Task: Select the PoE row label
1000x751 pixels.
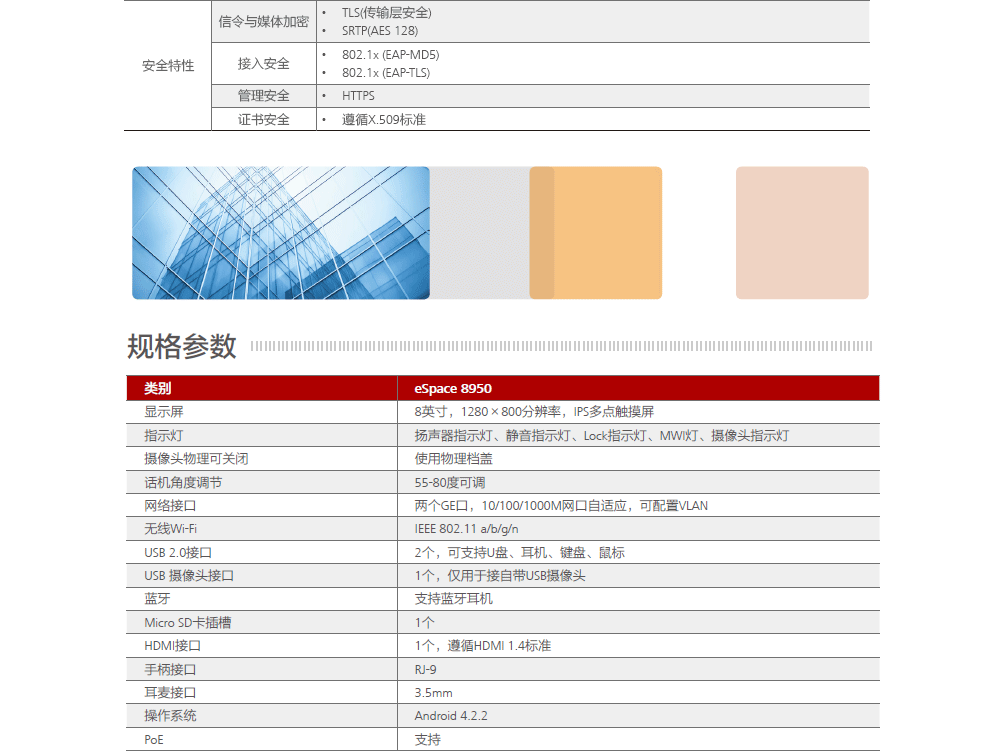Action: click(x=155, y=740)
